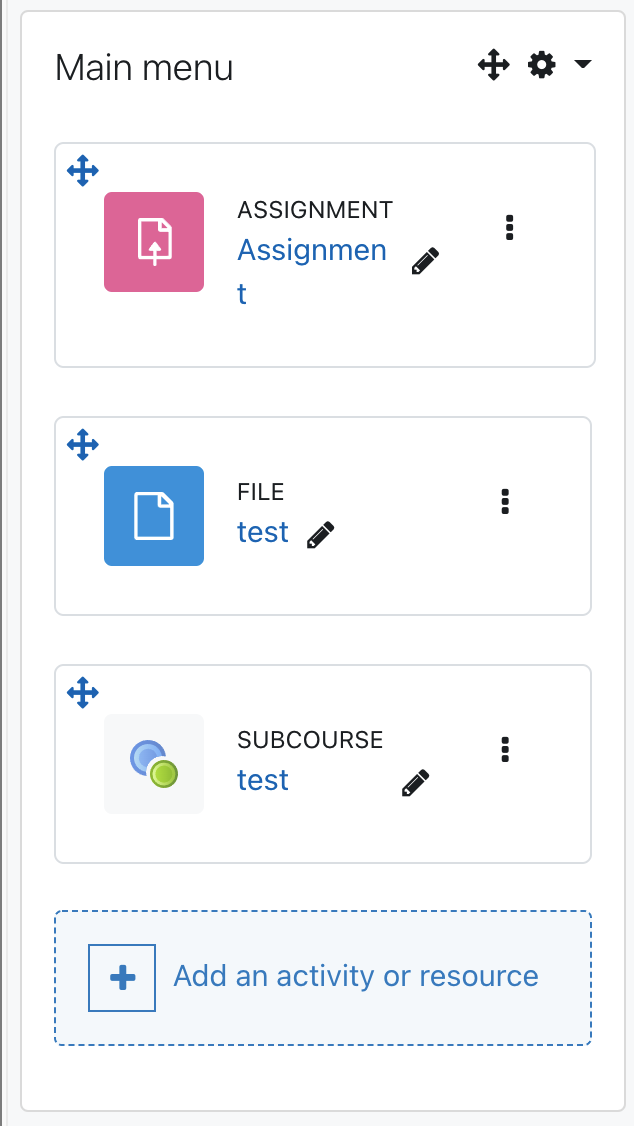The height and width of the screenshot is (1126, 634).
Task: Click the pencil icon next to Subcourse test
Action: pos(415,783)
